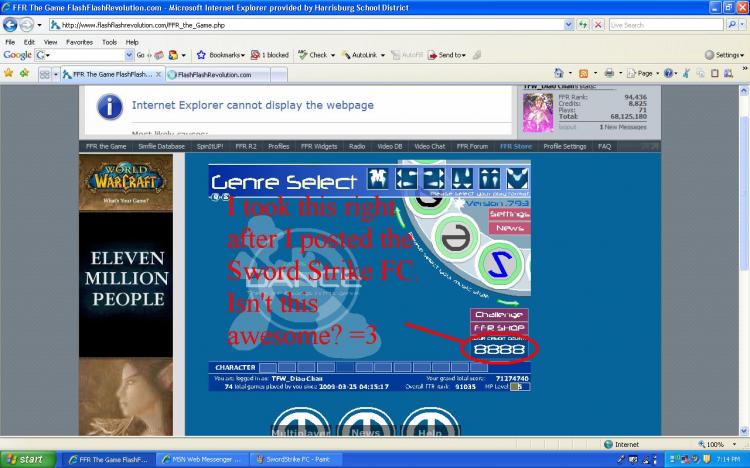This screenshot has height=468, width=750.
Task: Open the FFR Forum nav link
Action: click(472, 146)
